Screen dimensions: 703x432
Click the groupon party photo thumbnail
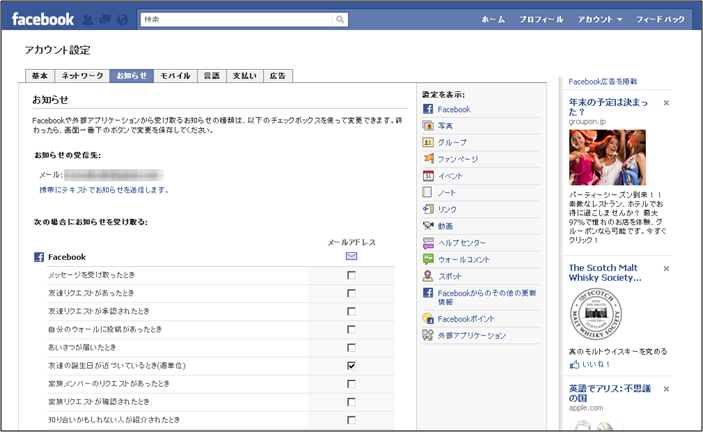pos(608,157)
